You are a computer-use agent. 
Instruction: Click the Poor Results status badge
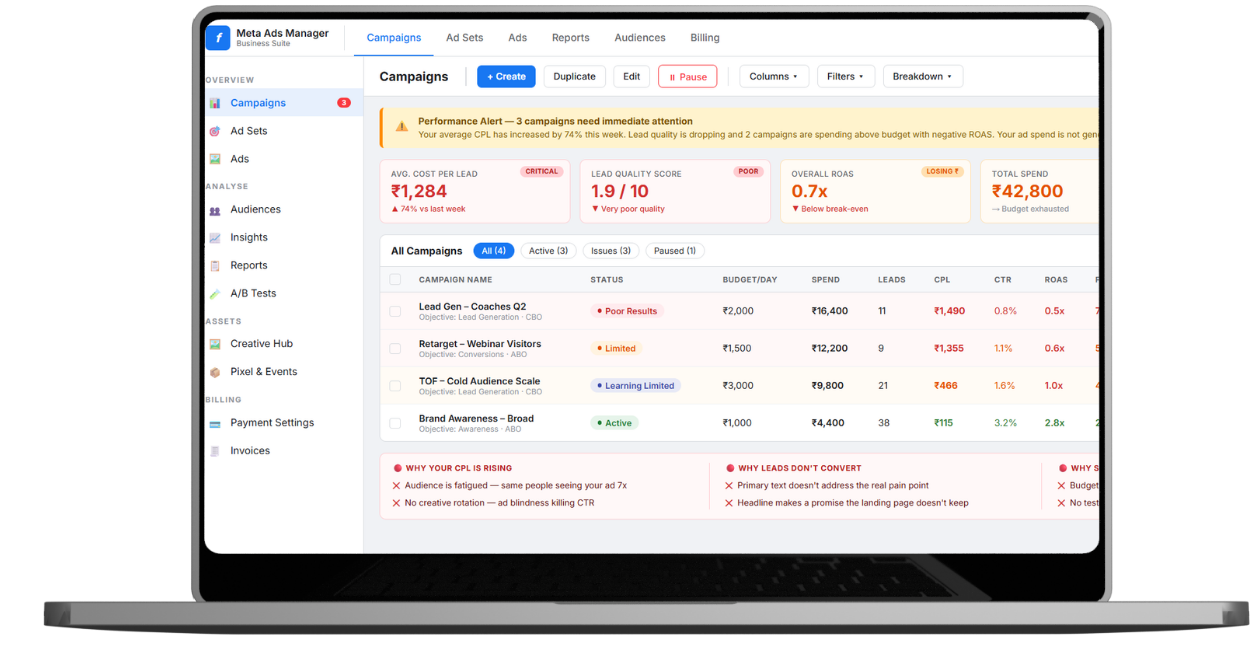click(626, 311)
